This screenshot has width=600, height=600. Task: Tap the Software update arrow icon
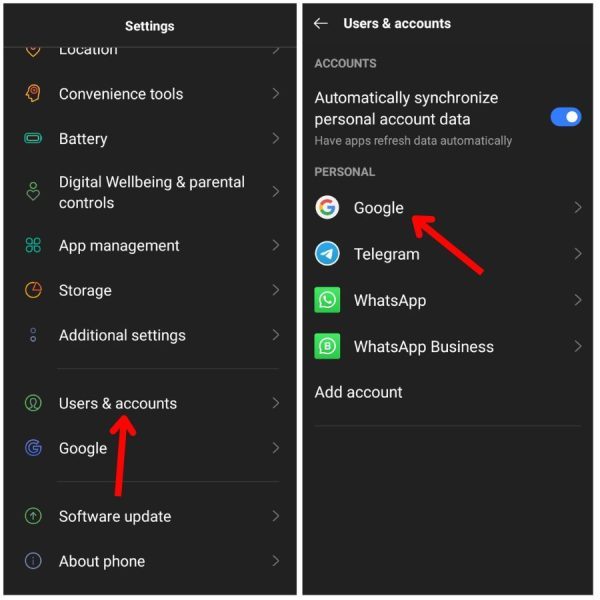click(x=33, y=516)
